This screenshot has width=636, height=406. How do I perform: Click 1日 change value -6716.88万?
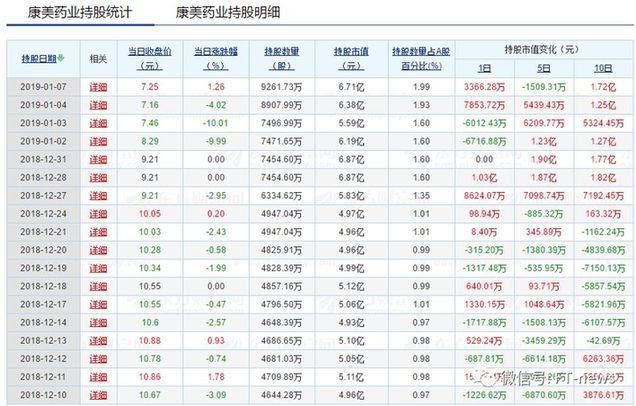484,142
